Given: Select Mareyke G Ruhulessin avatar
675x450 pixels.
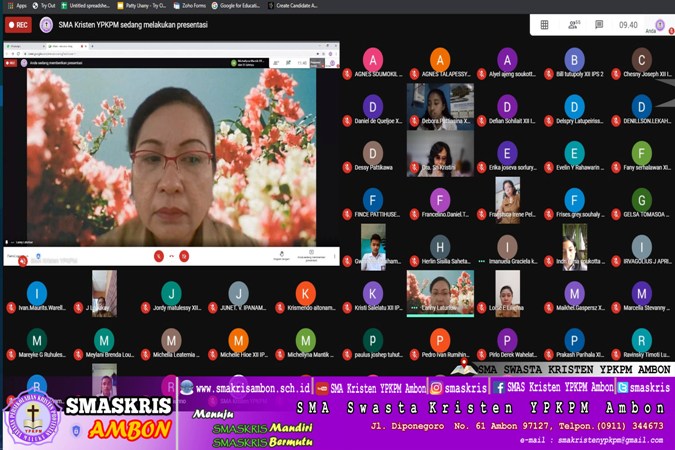Looking at the screenshot, I should pos(37,340).
